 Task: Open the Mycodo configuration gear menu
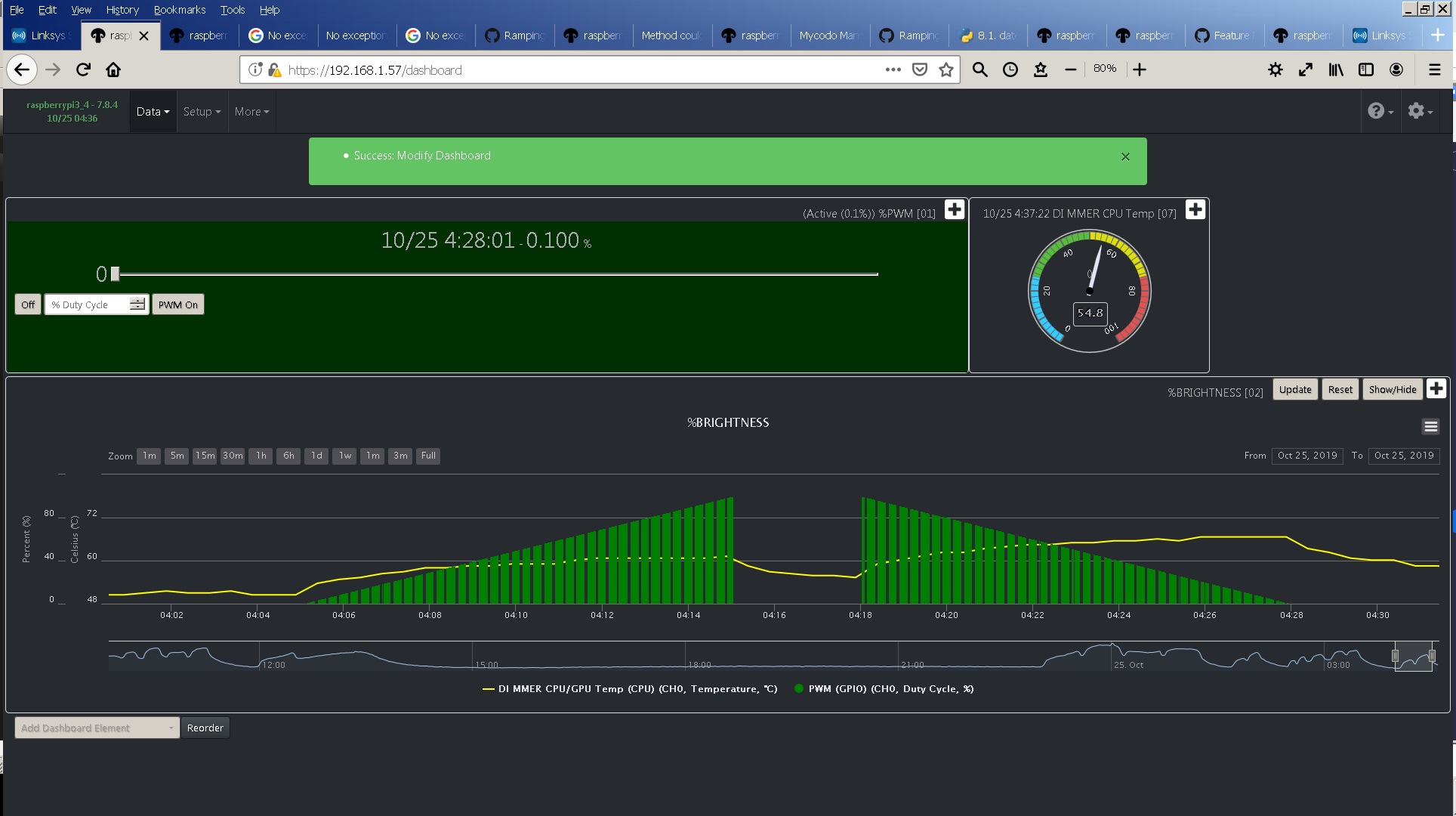[1416, 110]
